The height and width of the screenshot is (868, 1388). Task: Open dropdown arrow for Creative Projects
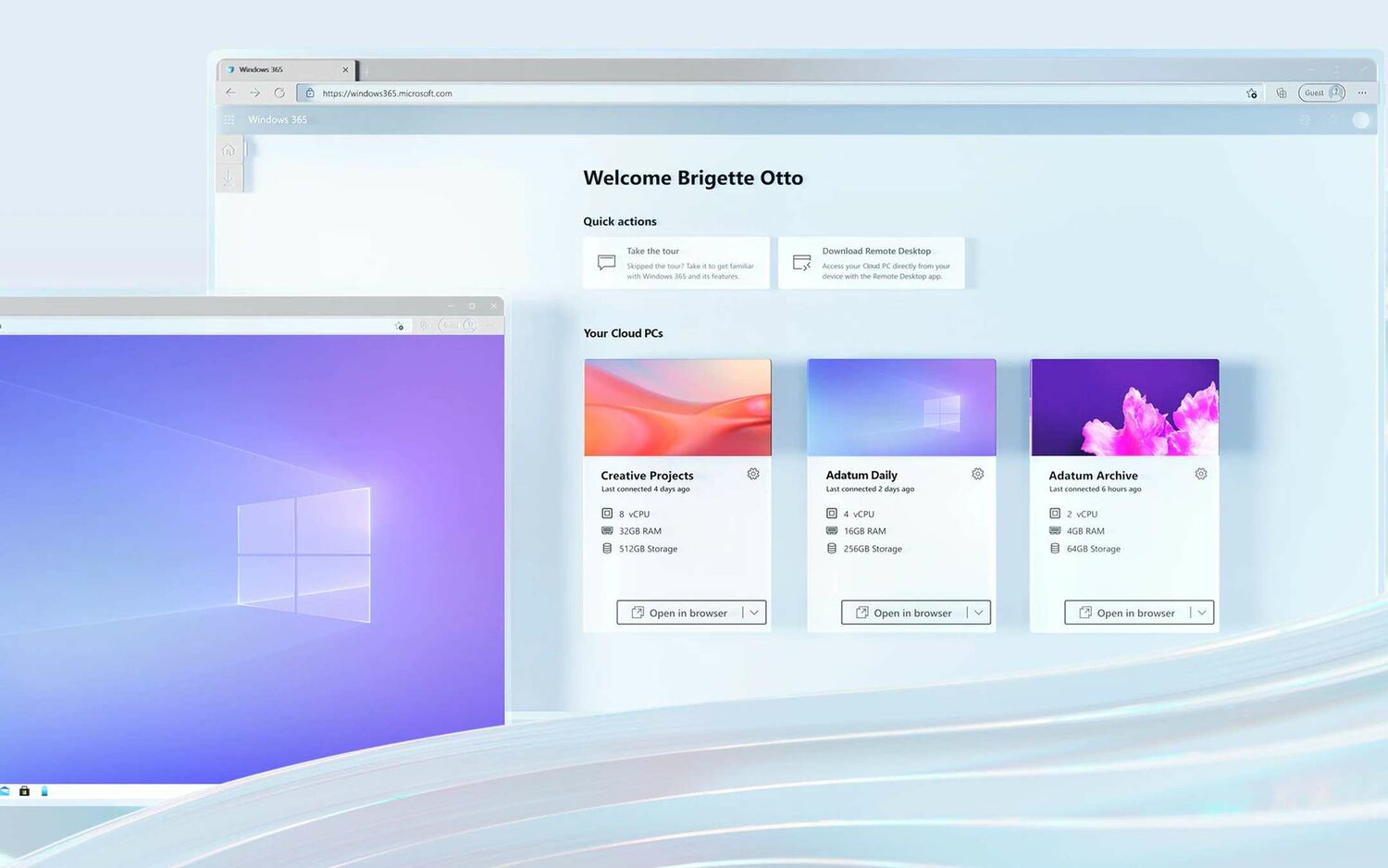754,613
